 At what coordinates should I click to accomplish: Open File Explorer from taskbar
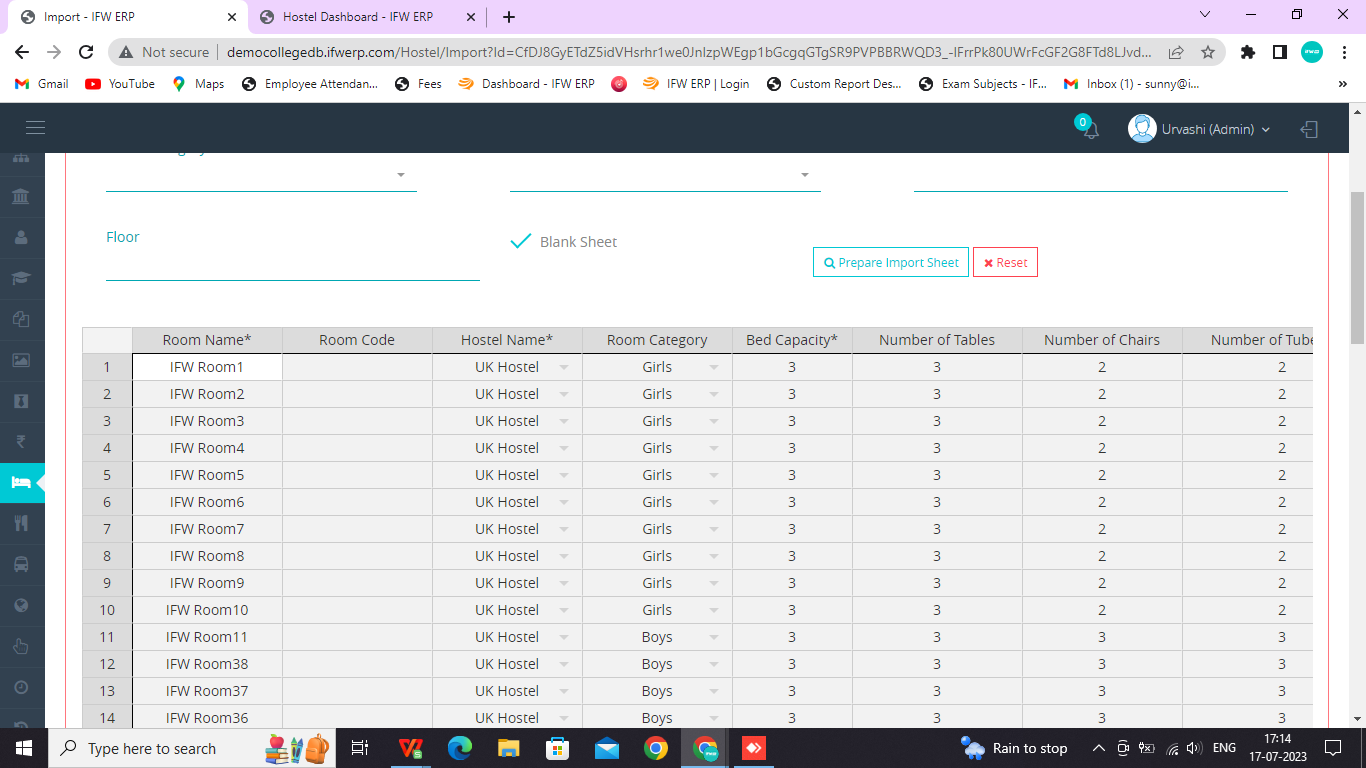point(509,748)
